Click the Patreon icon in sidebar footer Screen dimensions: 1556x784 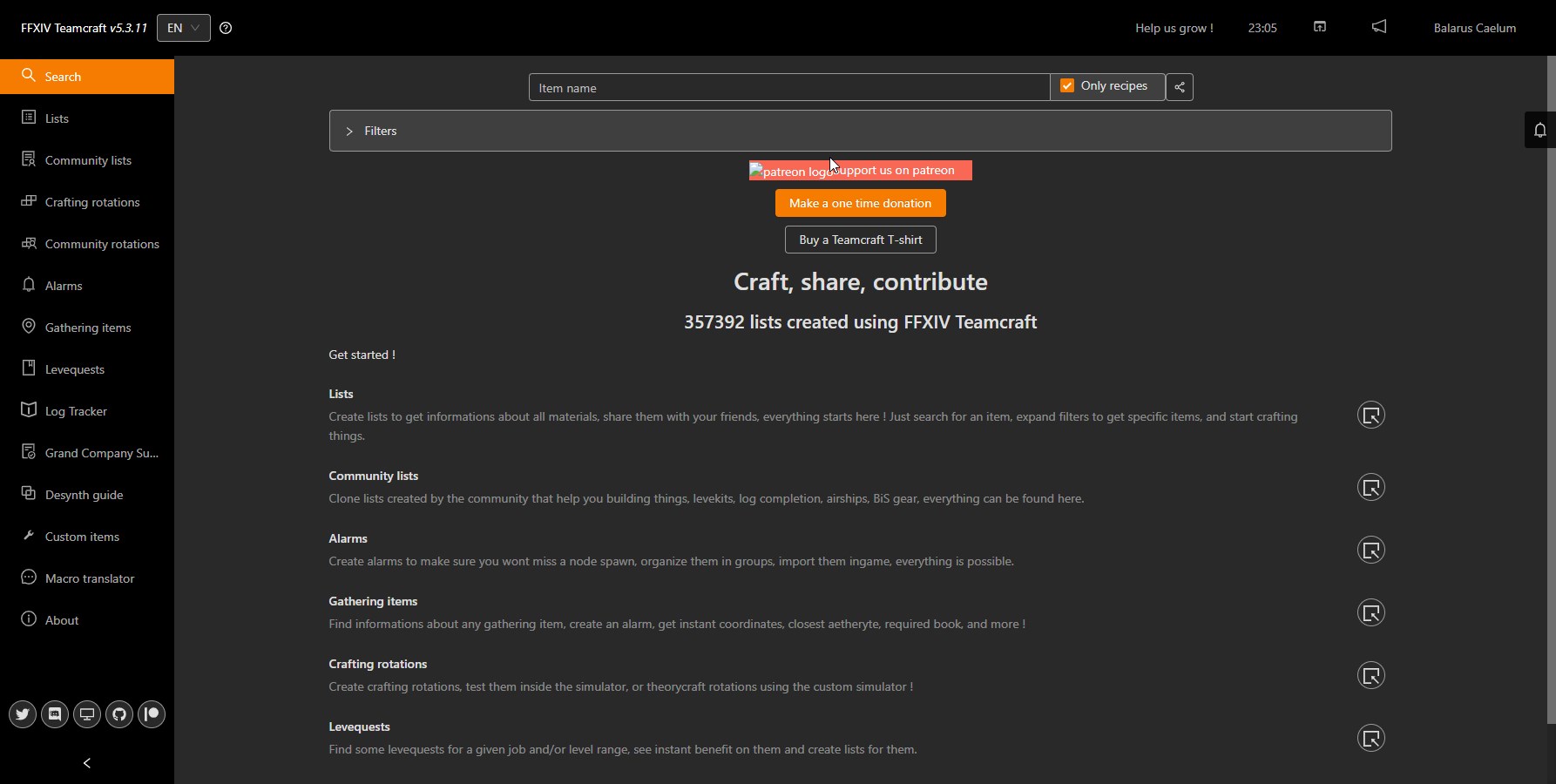(152, 714)
